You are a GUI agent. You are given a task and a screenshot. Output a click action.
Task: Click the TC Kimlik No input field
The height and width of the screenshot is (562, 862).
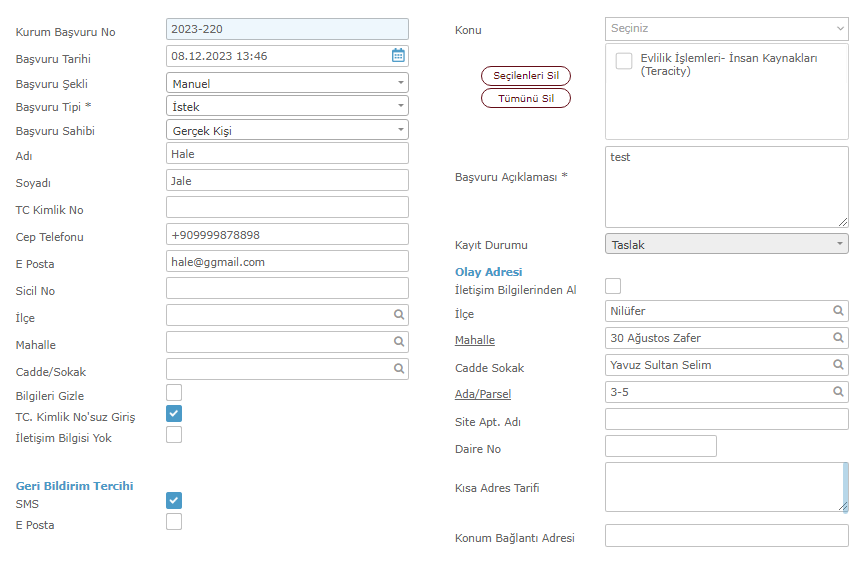point(287,207)
